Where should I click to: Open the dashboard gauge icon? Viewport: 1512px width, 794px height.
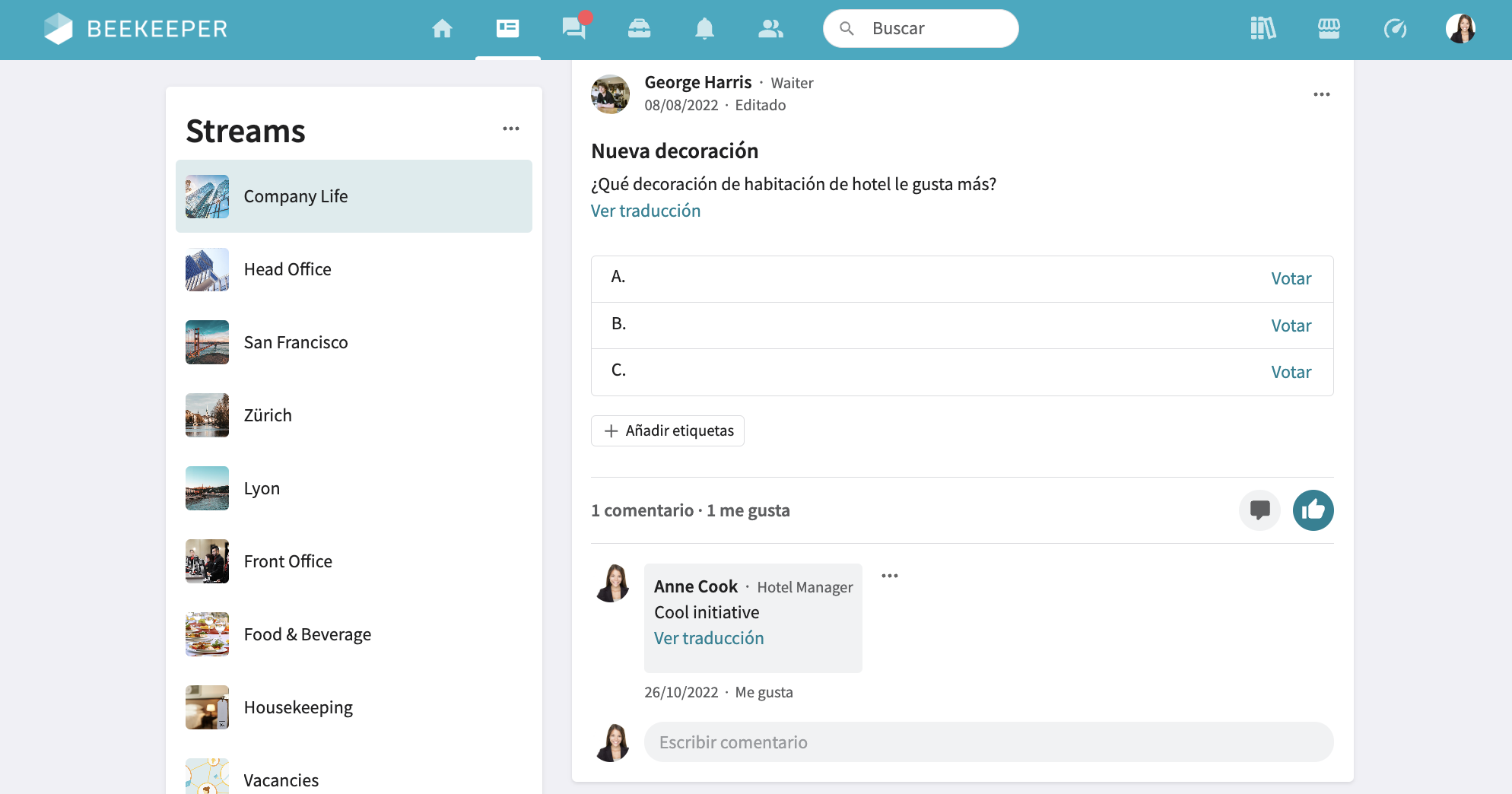point(1394,29)
